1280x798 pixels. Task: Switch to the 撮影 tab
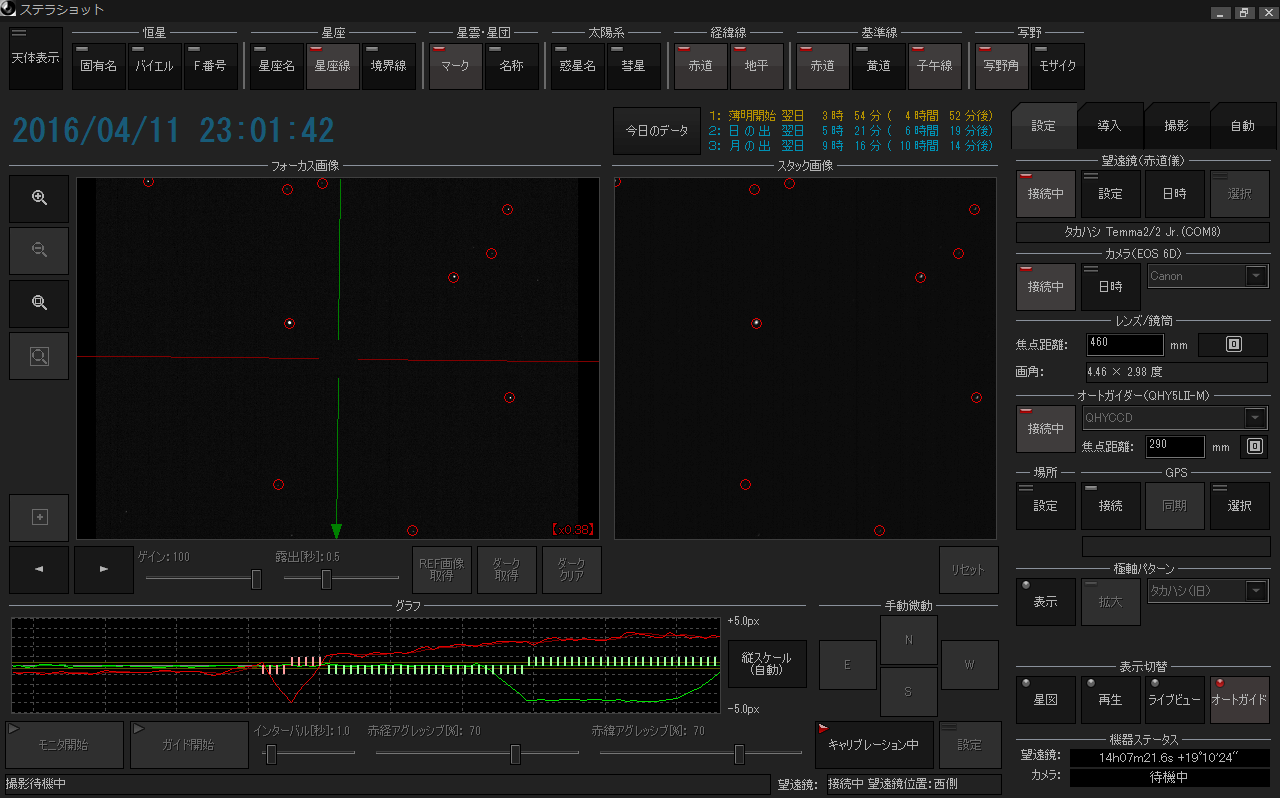[1176, 126]
